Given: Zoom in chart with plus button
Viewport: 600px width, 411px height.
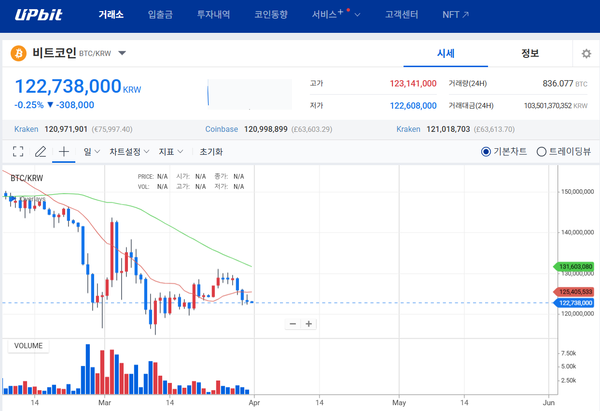Looking at the screenshot, I should 309,324.
